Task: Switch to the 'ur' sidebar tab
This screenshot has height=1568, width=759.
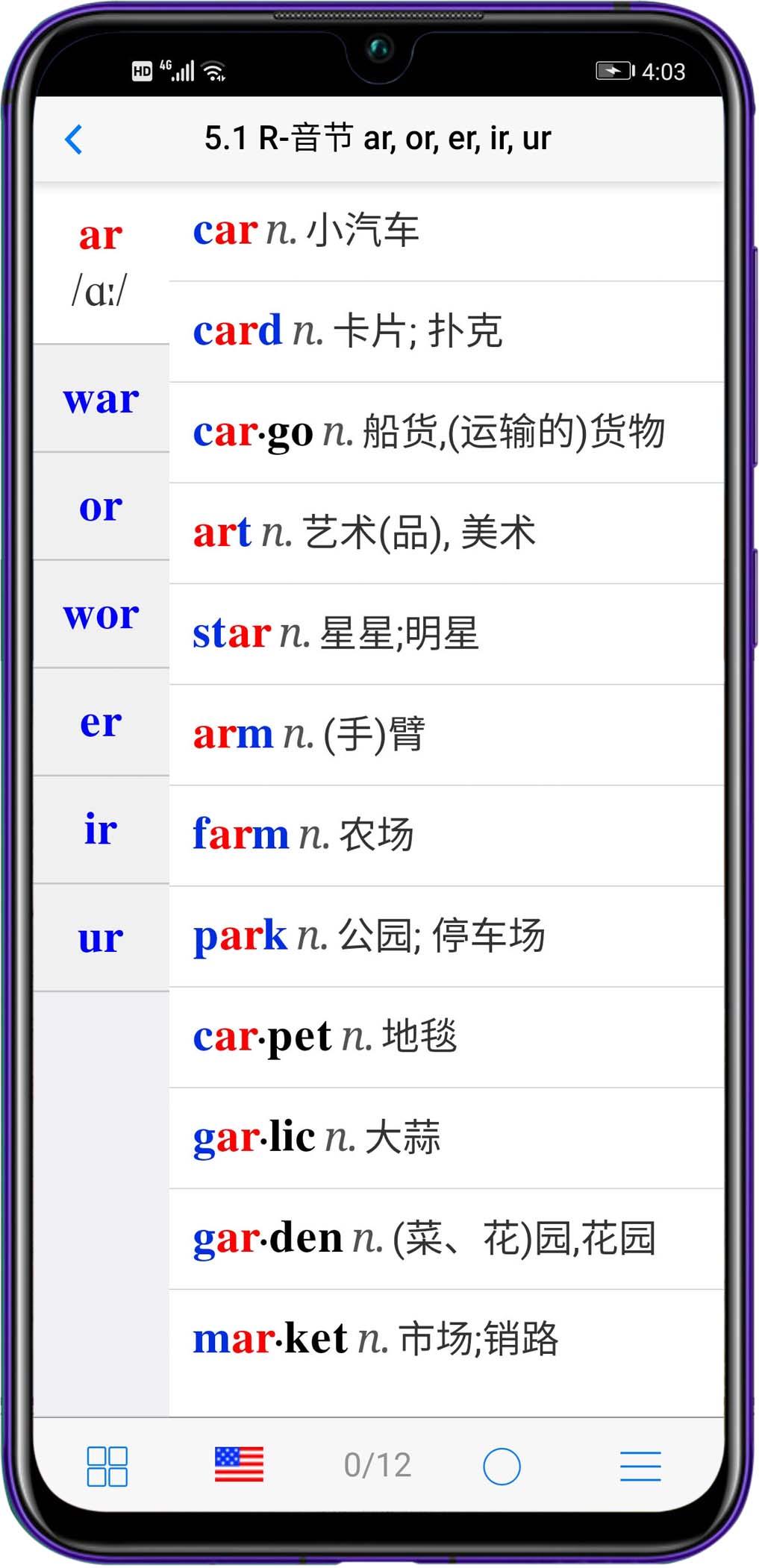Action: [x=101, y=938]
